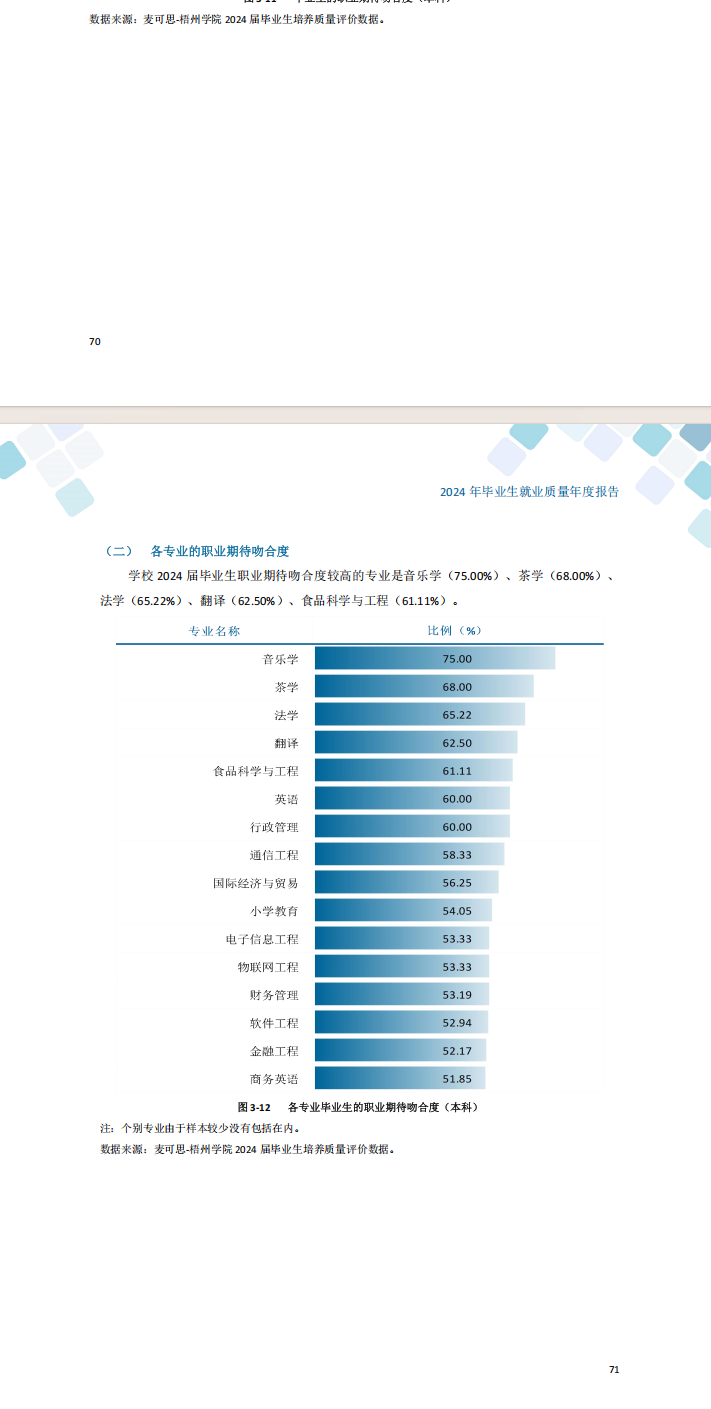Viewport: 711px width, 1409px height.
Task: Click the 53.19 value bar
Action: (402, 994)
